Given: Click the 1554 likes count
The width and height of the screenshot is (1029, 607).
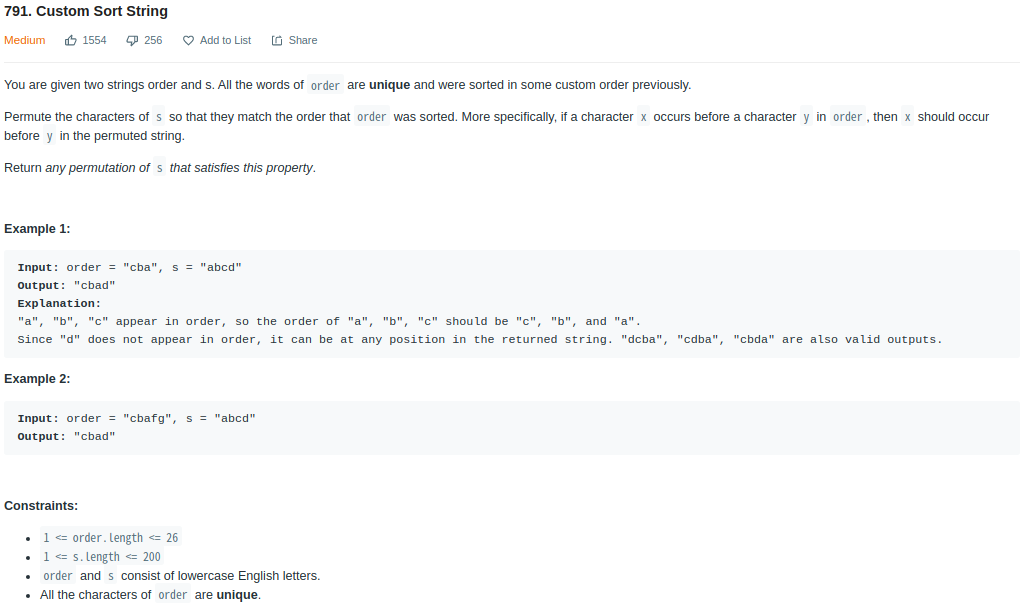Looking at the screenshot, I should 94,41.
